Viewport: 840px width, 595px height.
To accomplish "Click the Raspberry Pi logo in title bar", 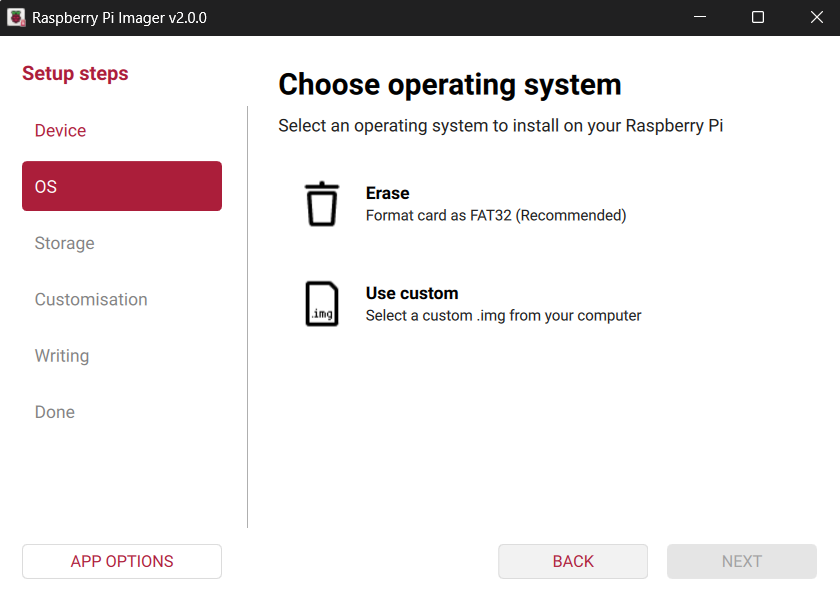I will click(16, 18).
